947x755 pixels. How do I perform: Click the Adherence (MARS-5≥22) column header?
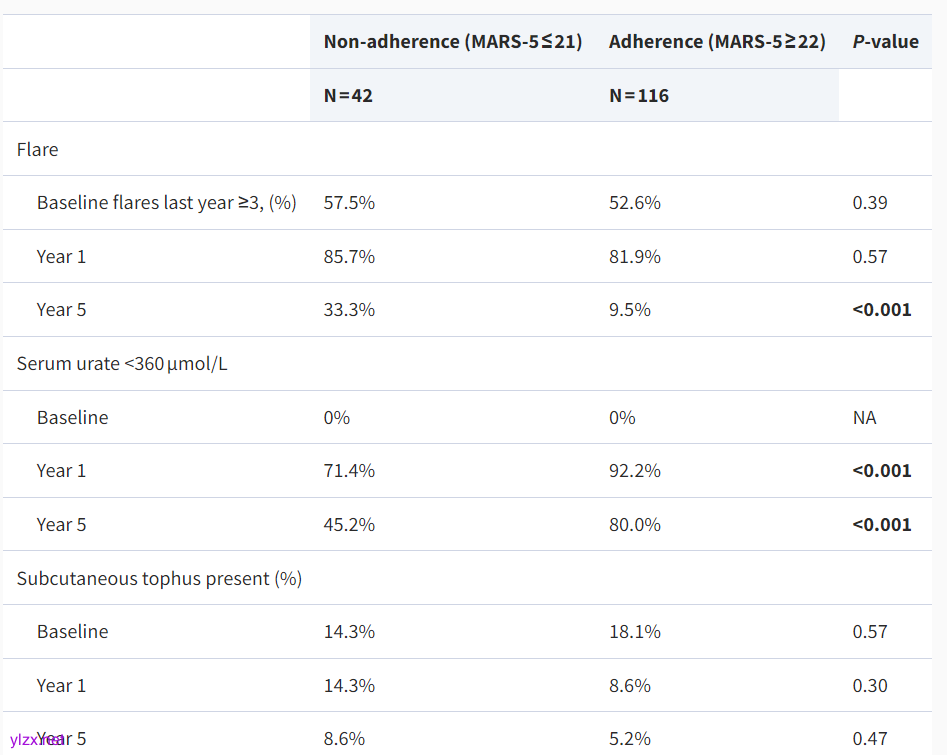pyautogui.click(x=717, y=42)
